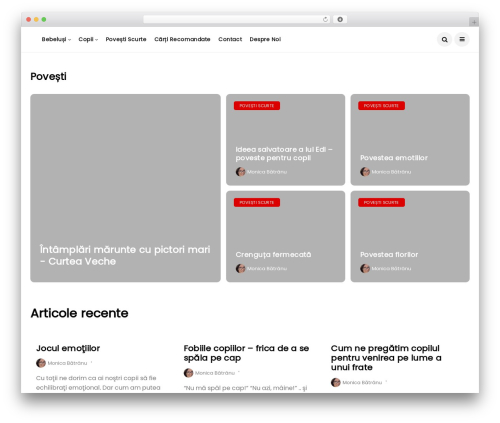
Task: Open Cum ne pregătim copilul article
Action: [x=386, y=358]
